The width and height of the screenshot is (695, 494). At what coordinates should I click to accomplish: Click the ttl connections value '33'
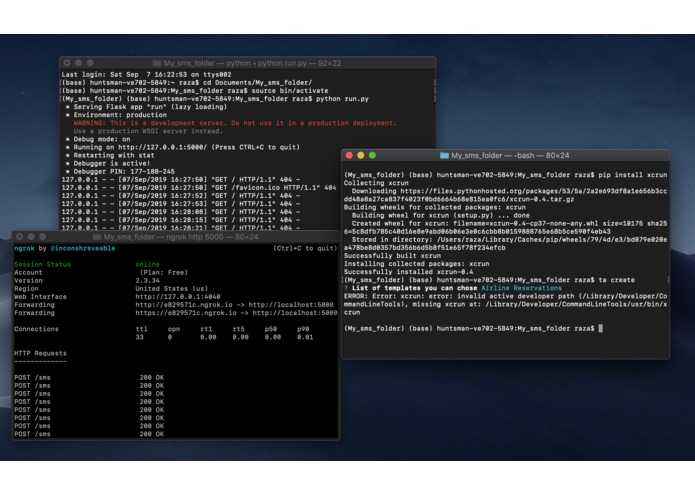point(139,337)
